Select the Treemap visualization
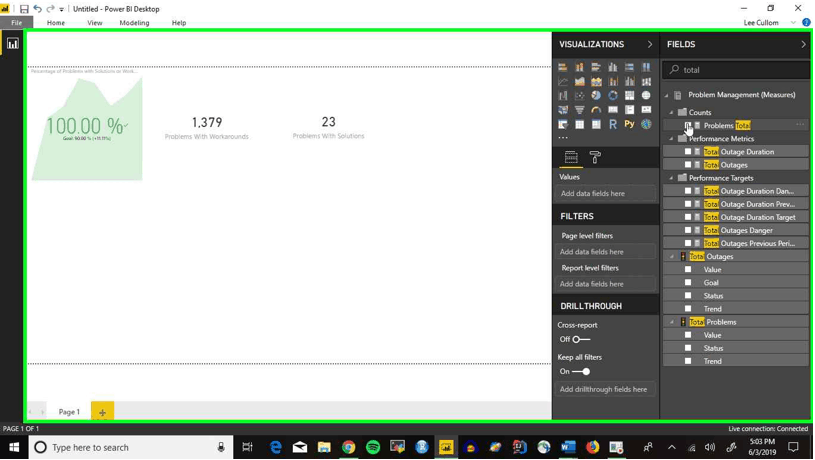Image resolution: width=815 pixels, height=460 pixels. click(629, 96)
